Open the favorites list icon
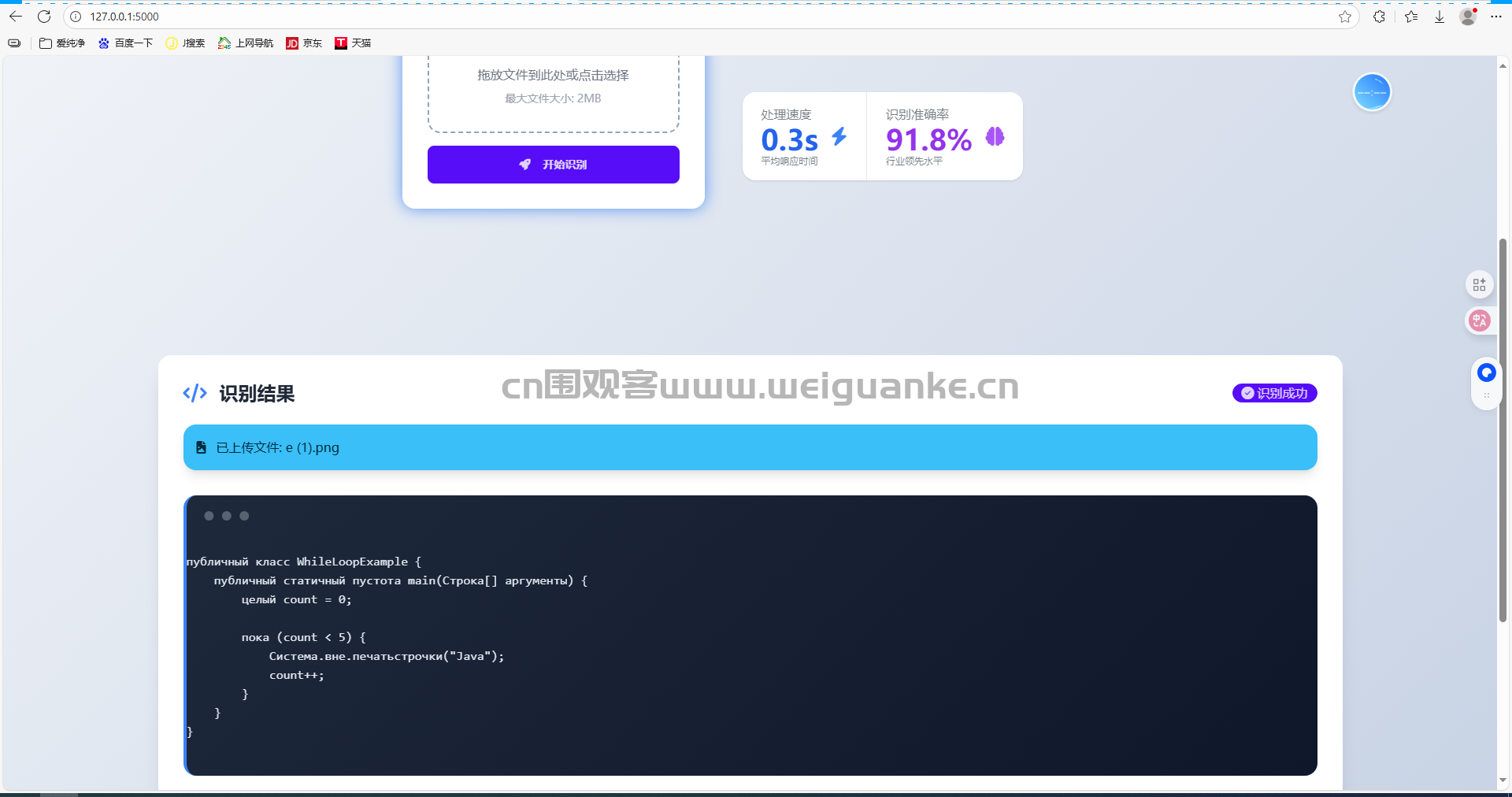 tap(1410, 17)
